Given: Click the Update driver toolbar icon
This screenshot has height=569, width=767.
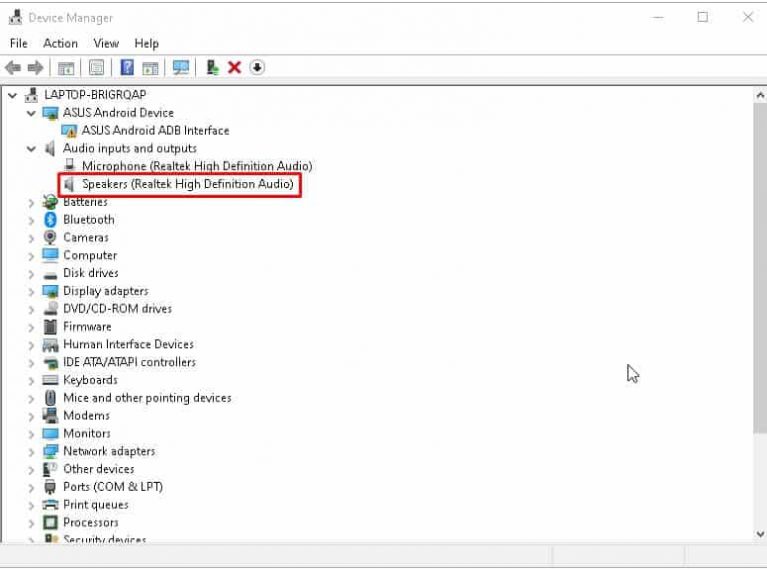Looking at the screenshot, I should coord(212,67).
